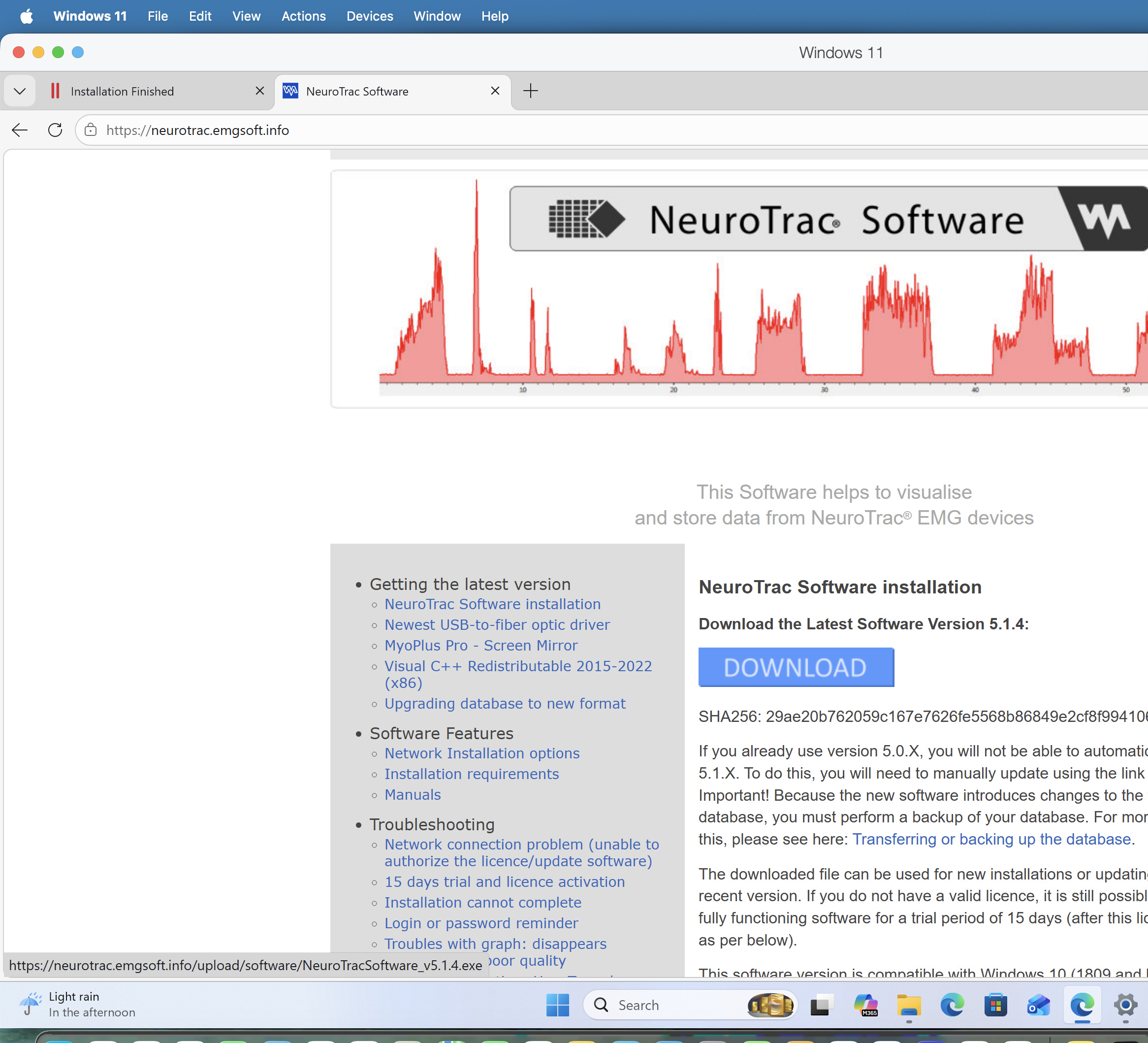The height and width of the screenshot is (1043, 1148).
Task: Click 'Download the Latest Software Version 5.1.4' text
Action: click(863, 624)
